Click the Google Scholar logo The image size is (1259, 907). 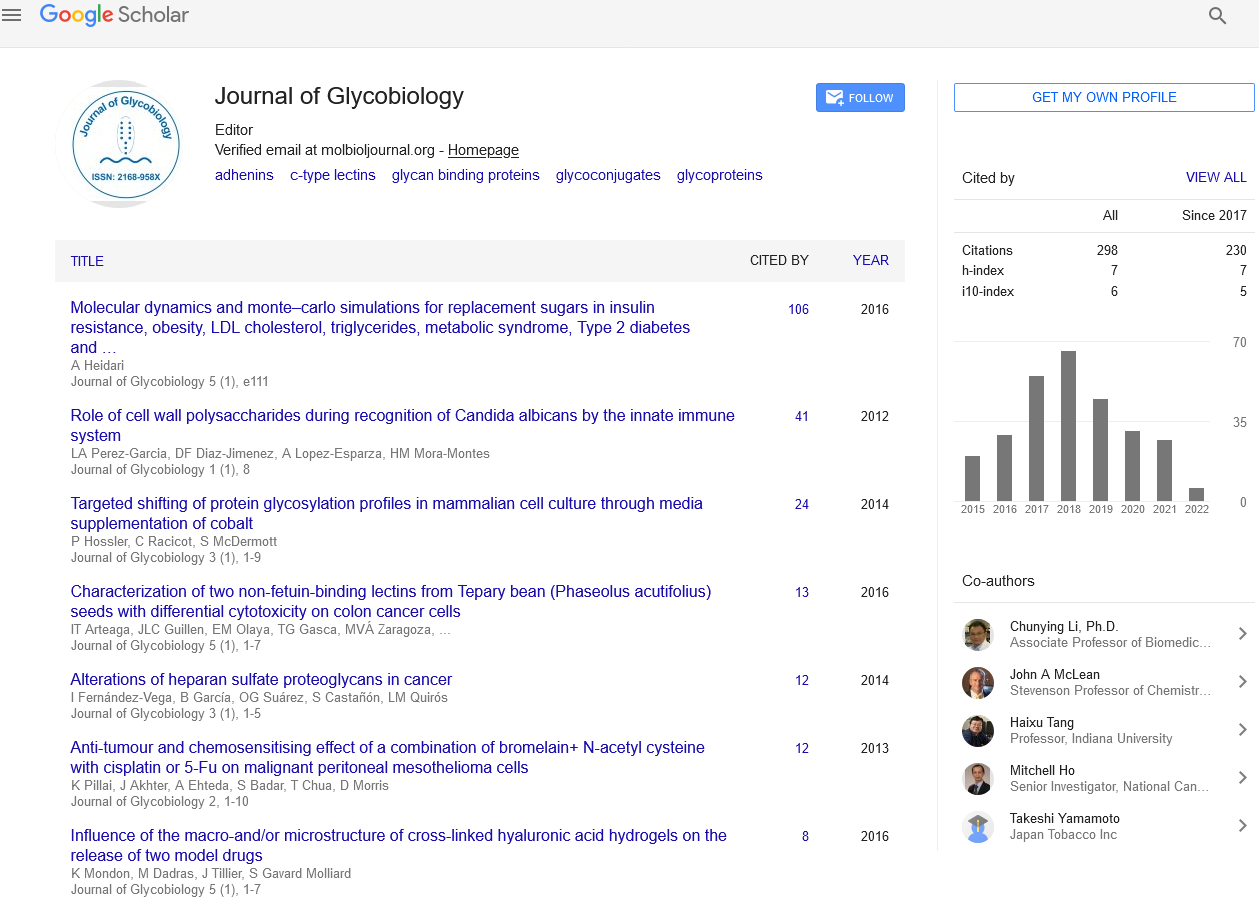point(114,15)
